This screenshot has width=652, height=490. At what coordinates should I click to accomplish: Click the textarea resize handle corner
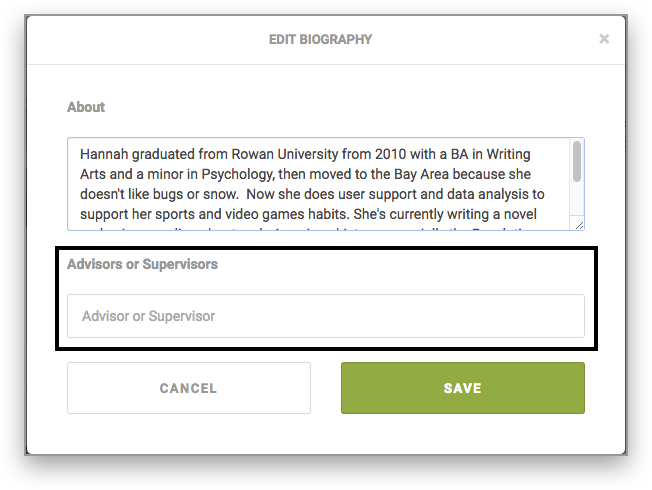pos(579,225)
